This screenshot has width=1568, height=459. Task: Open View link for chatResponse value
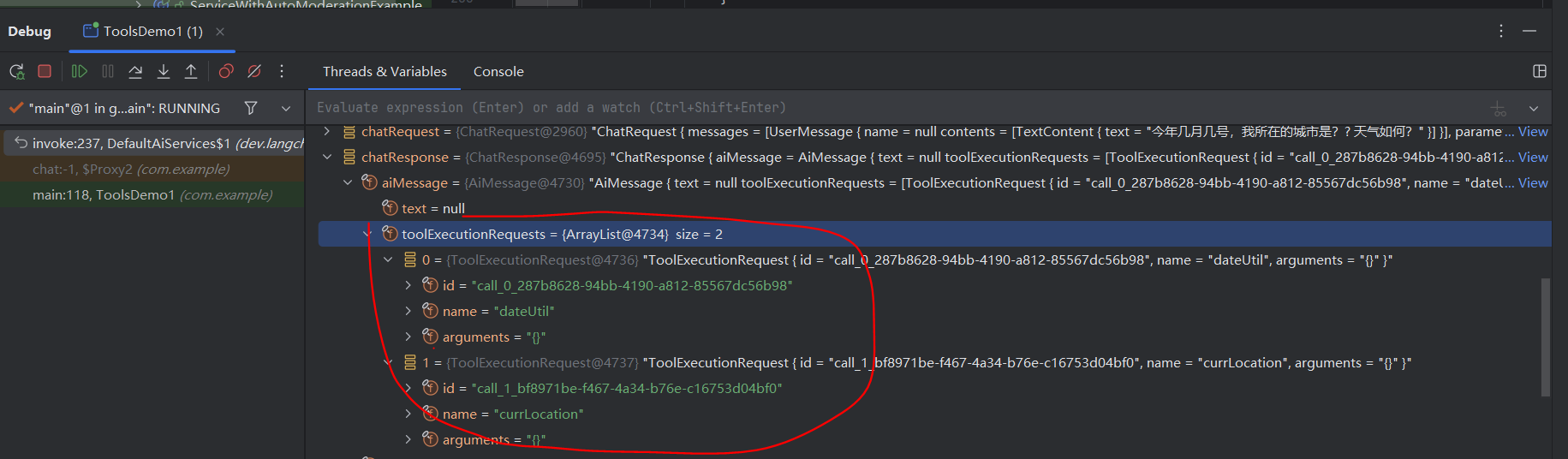pyautogui.click(x=1533, y=158)
